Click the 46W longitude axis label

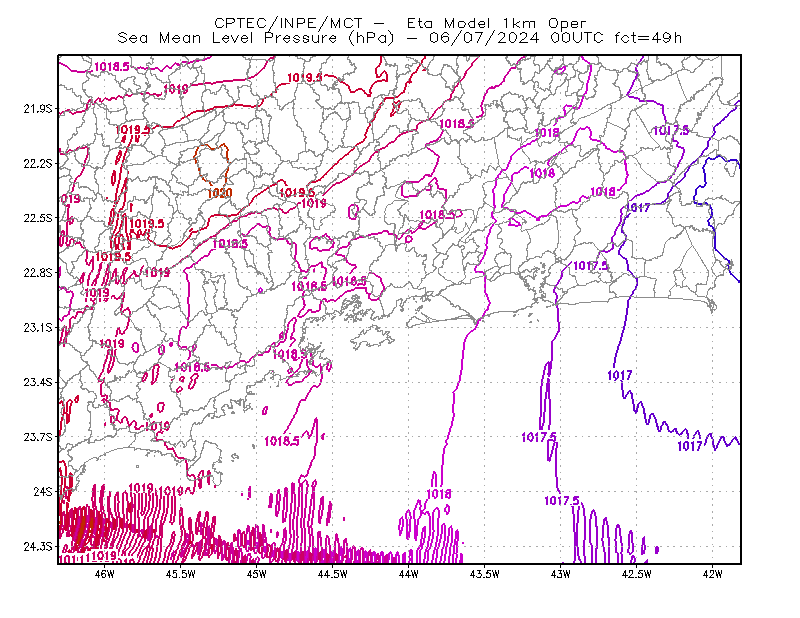click(105, 574)
